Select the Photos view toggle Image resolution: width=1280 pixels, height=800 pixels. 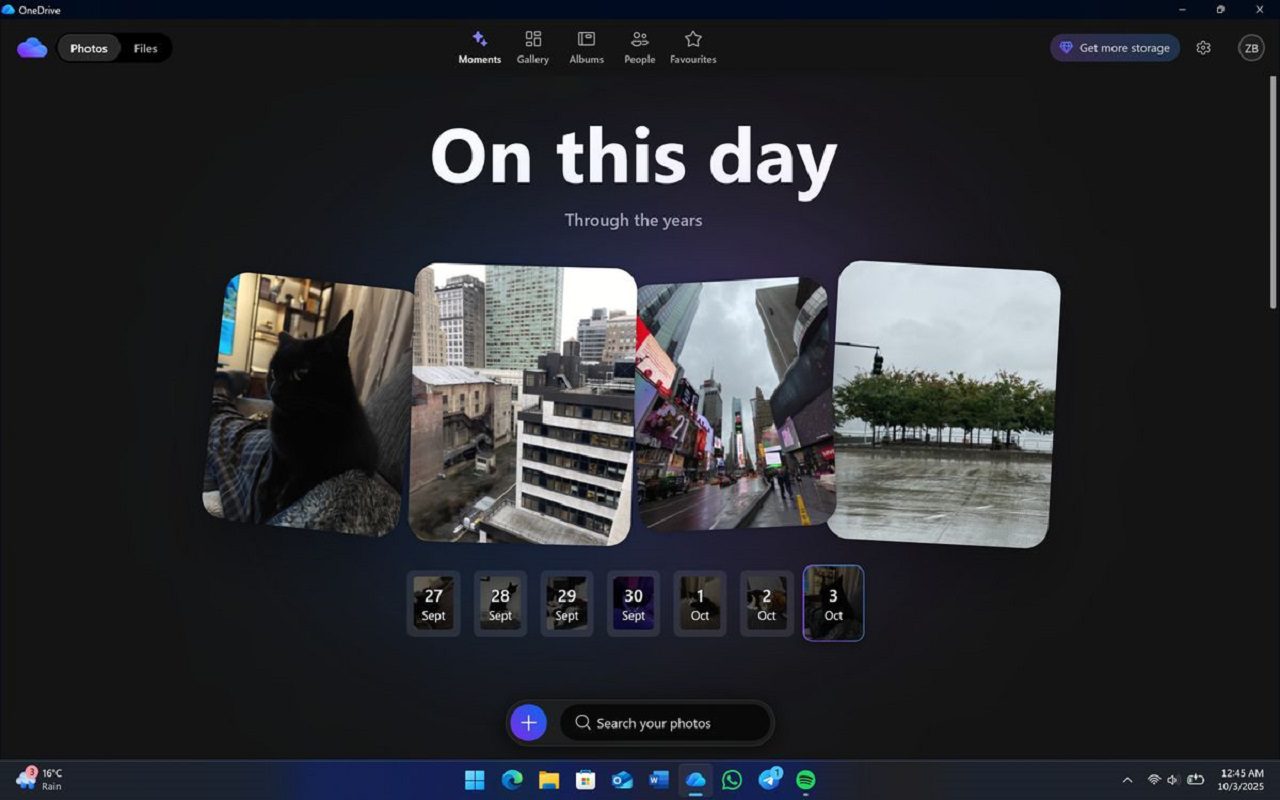(x=89, y=48)
